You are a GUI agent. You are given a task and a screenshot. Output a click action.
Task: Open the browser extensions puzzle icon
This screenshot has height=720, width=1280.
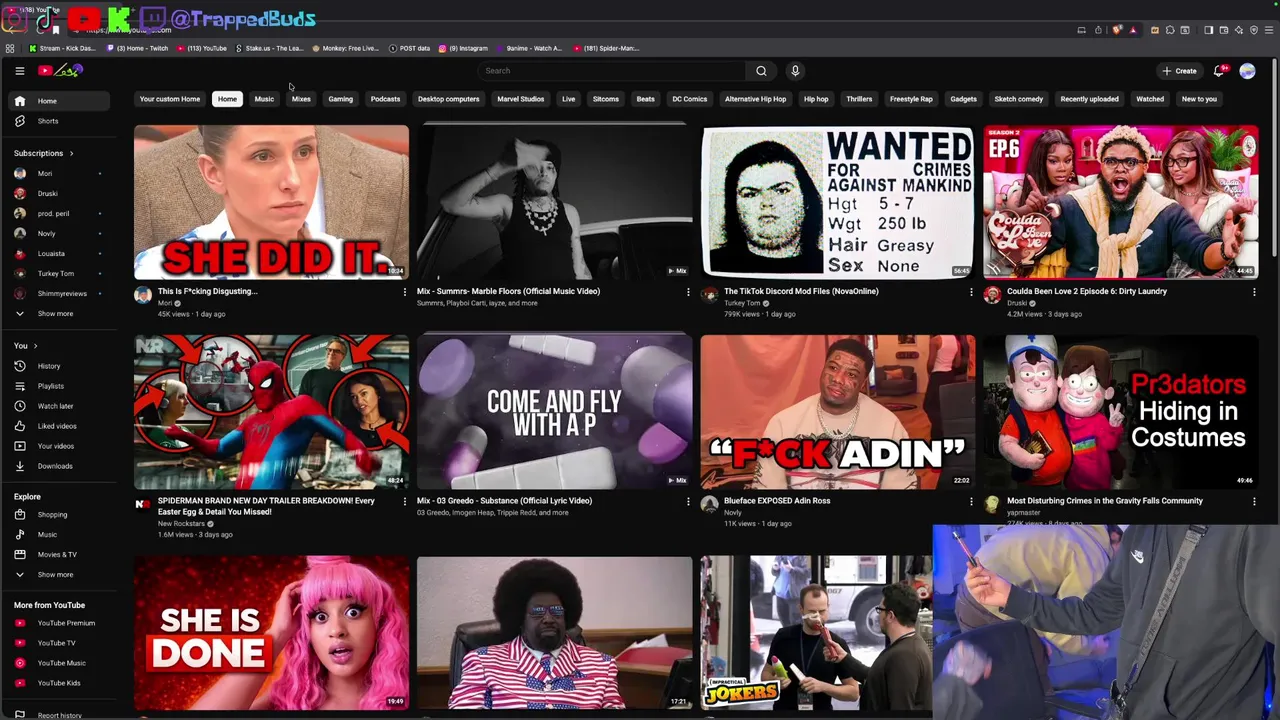[x=1170, y=30]
